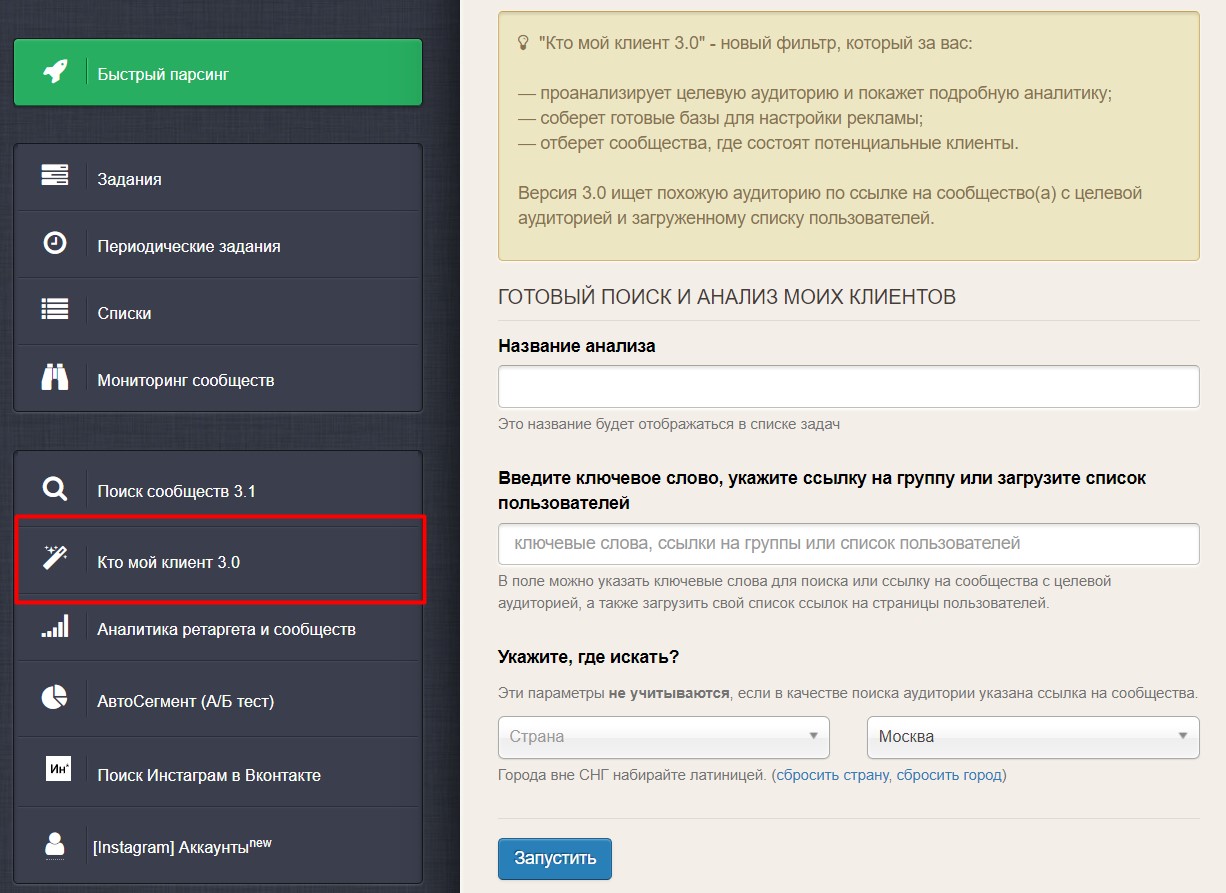Click the clock icon for Периодические задания
The image size is (1226, 893).
click(x=55, y=243)
